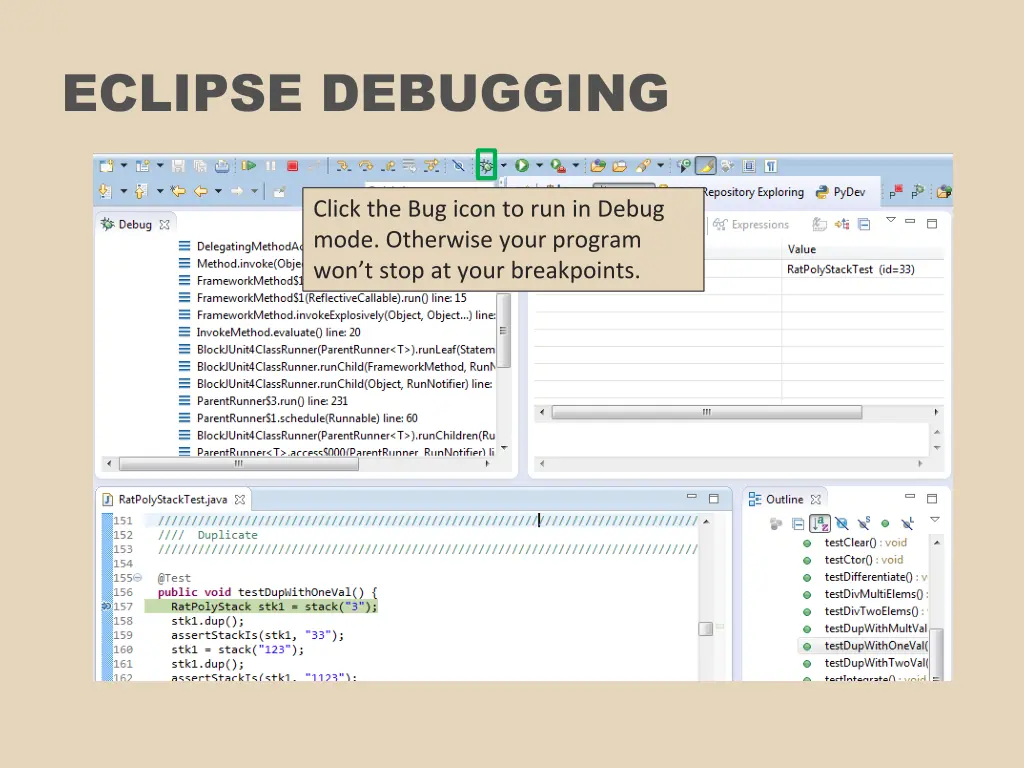Screen dimensions: 1024x768
Task: Collapse all entries in the Variables panel
Action: pyautogui.click(x=863, y=224)
